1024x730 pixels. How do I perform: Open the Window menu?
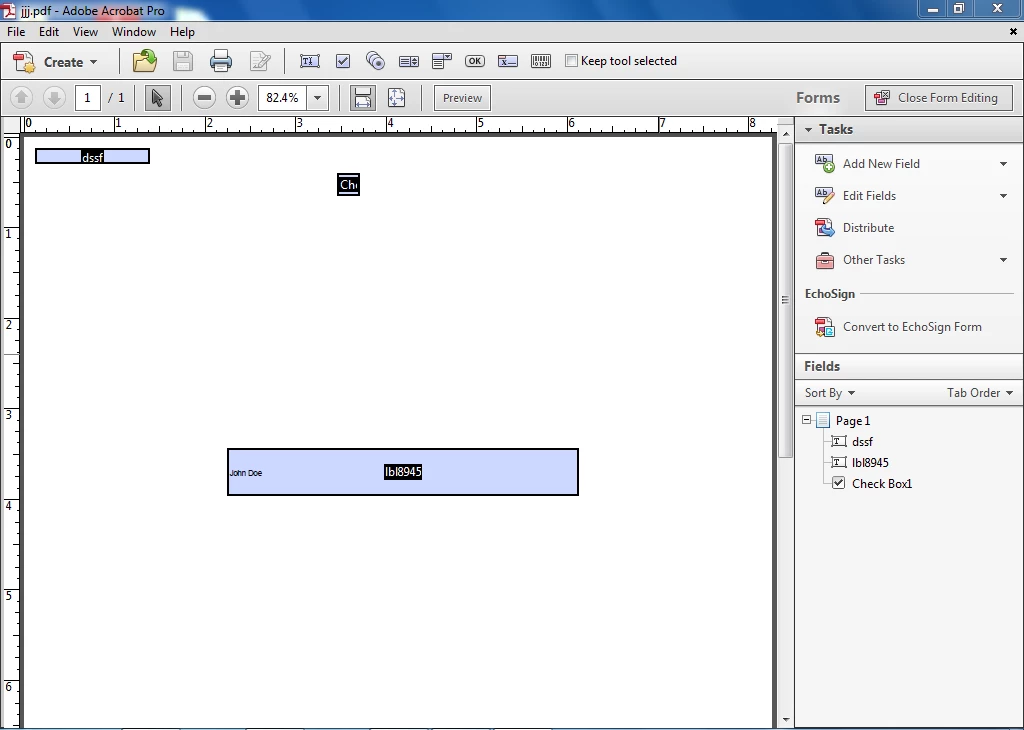coord(134,32)
